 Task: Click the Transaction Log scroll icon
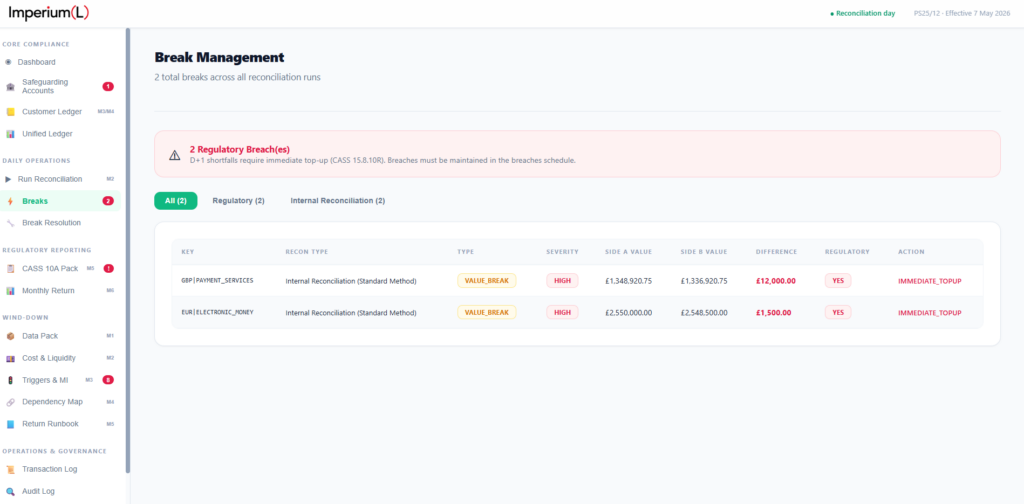pos(10,469)
